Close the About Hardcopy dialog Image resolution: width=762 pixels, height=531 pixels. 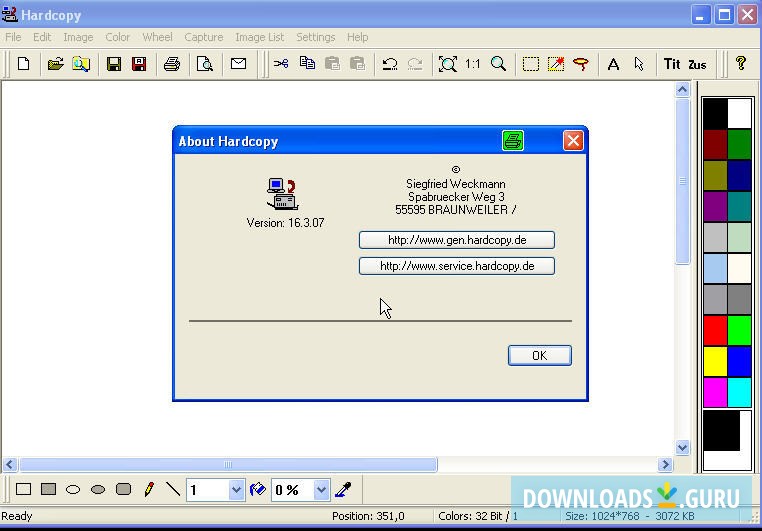pyautogui.click(x=573, y=141)
